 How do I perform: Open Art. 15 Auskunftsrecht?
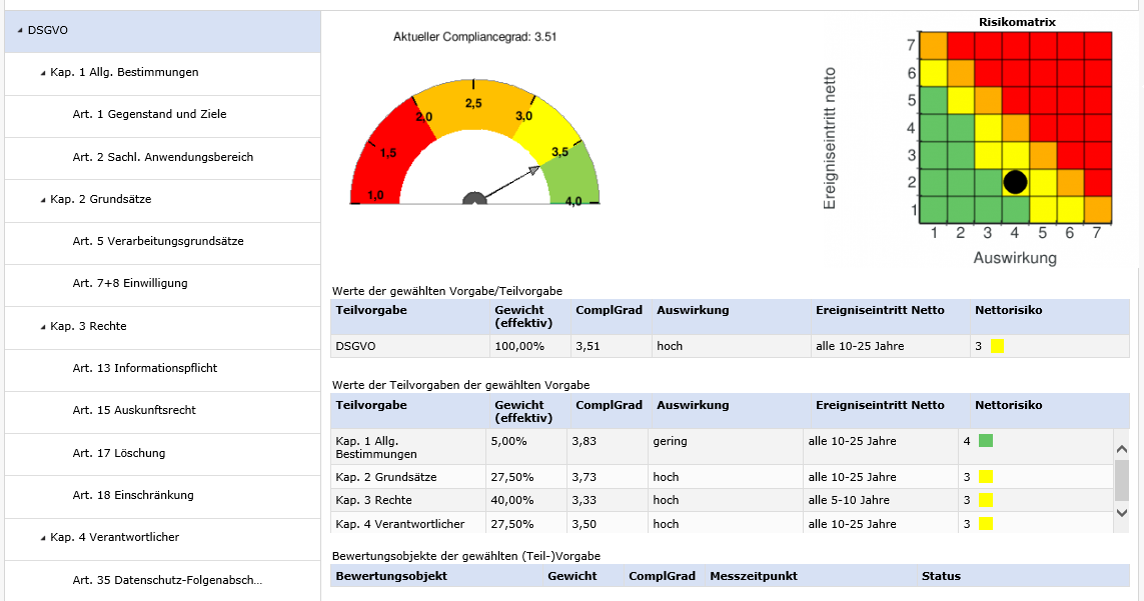pyautogui.click(x=134, y=410)
